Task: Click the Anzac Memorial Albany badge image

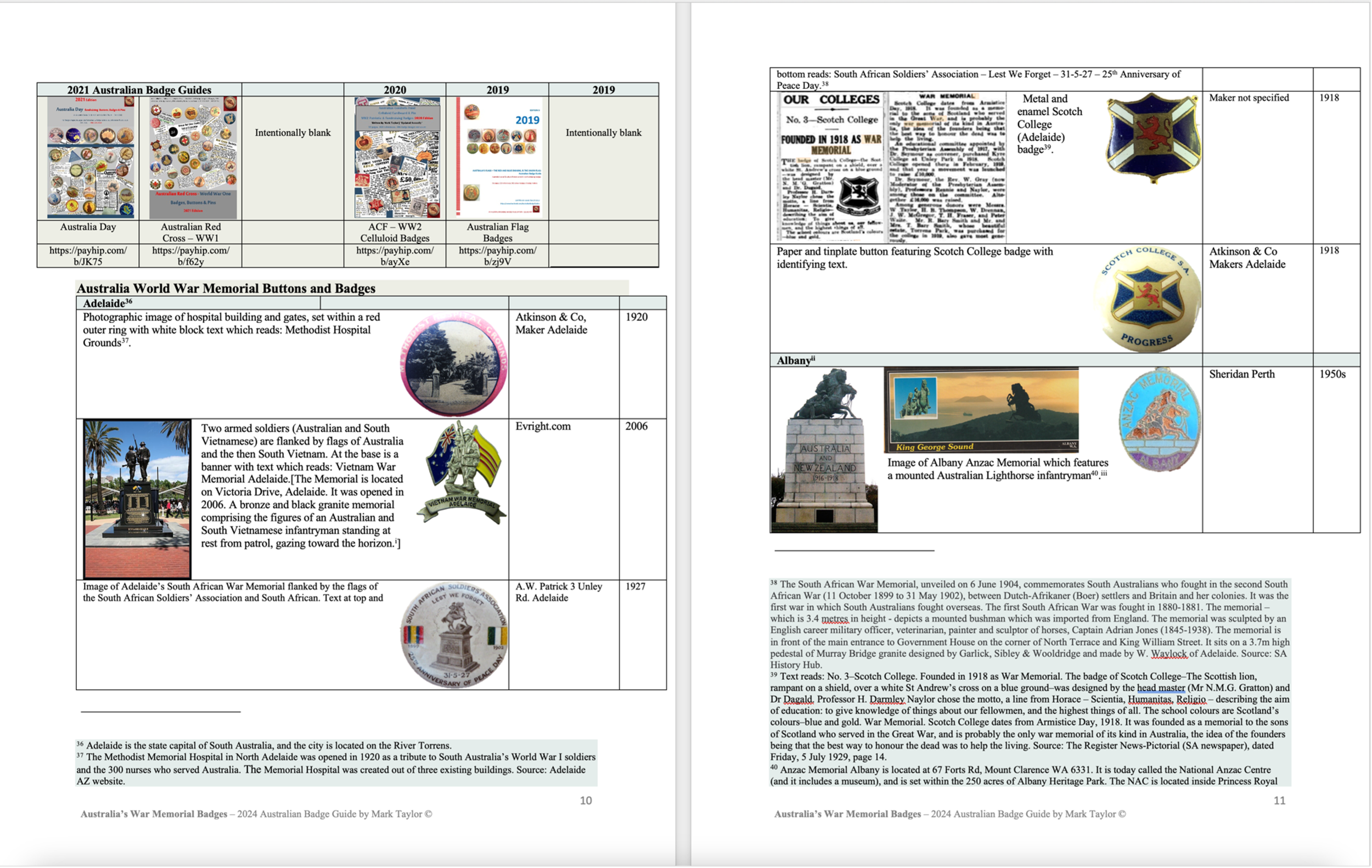Action: tap(1160, 420)
